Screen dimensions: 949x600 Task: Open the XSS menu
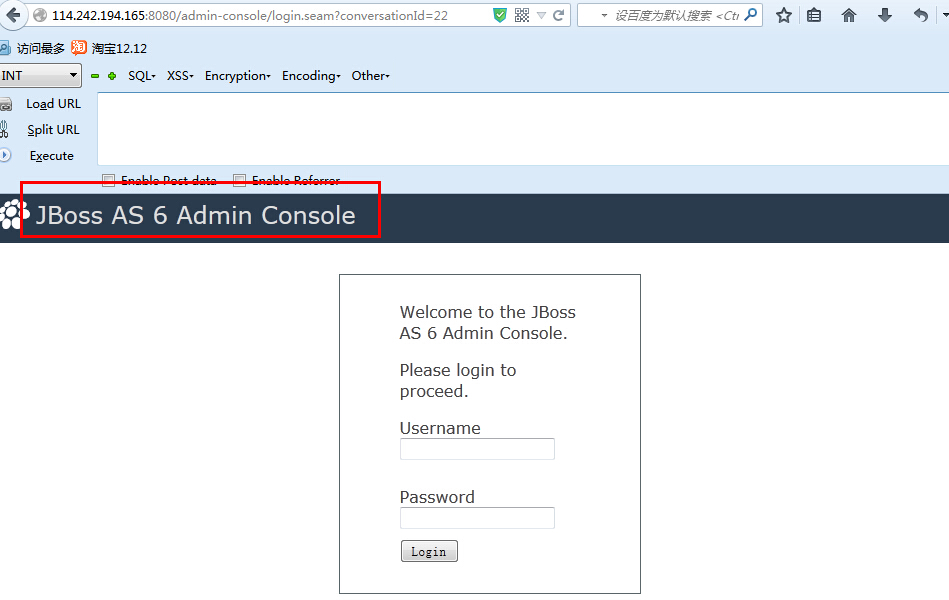[180, 76]
